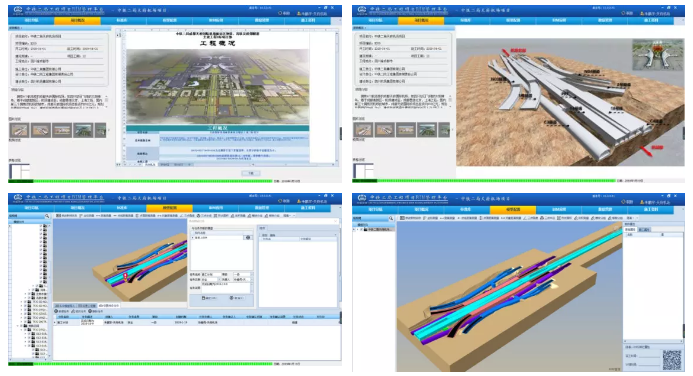The width and height of the screenshot is (693, 376).
Task: Click the refresh icon in bottom-right window header
Action: point(624,202)
